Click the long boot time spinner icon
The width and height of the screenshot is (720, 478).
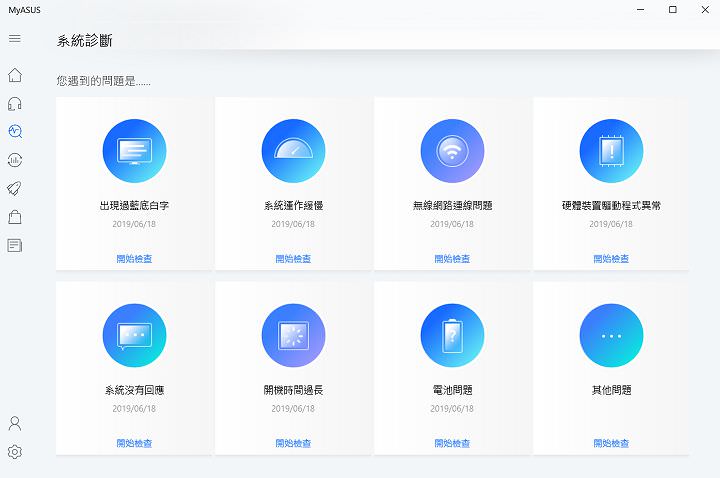point(293,335)
